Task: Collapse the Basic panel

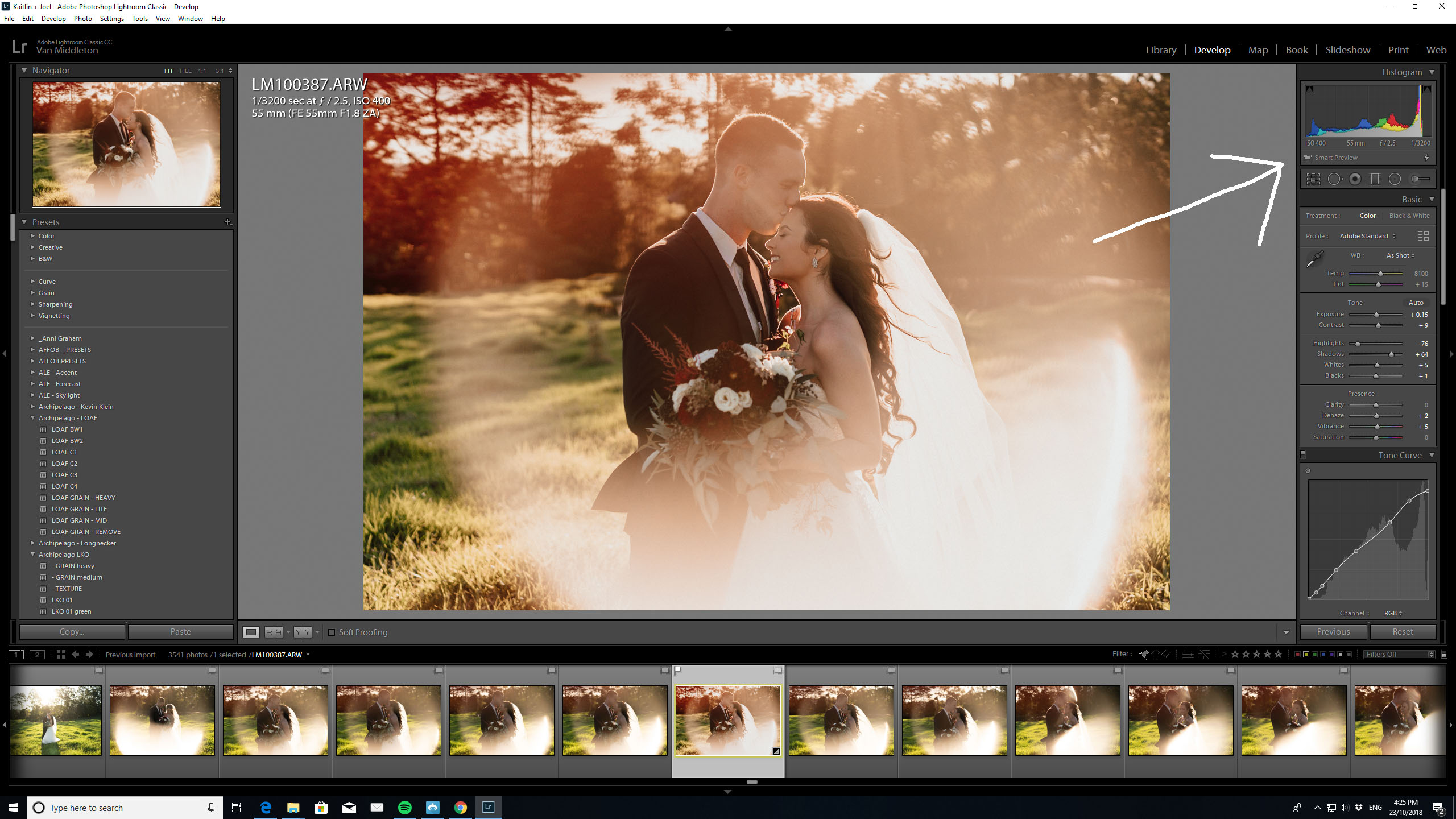Action: pos(1432,200)
